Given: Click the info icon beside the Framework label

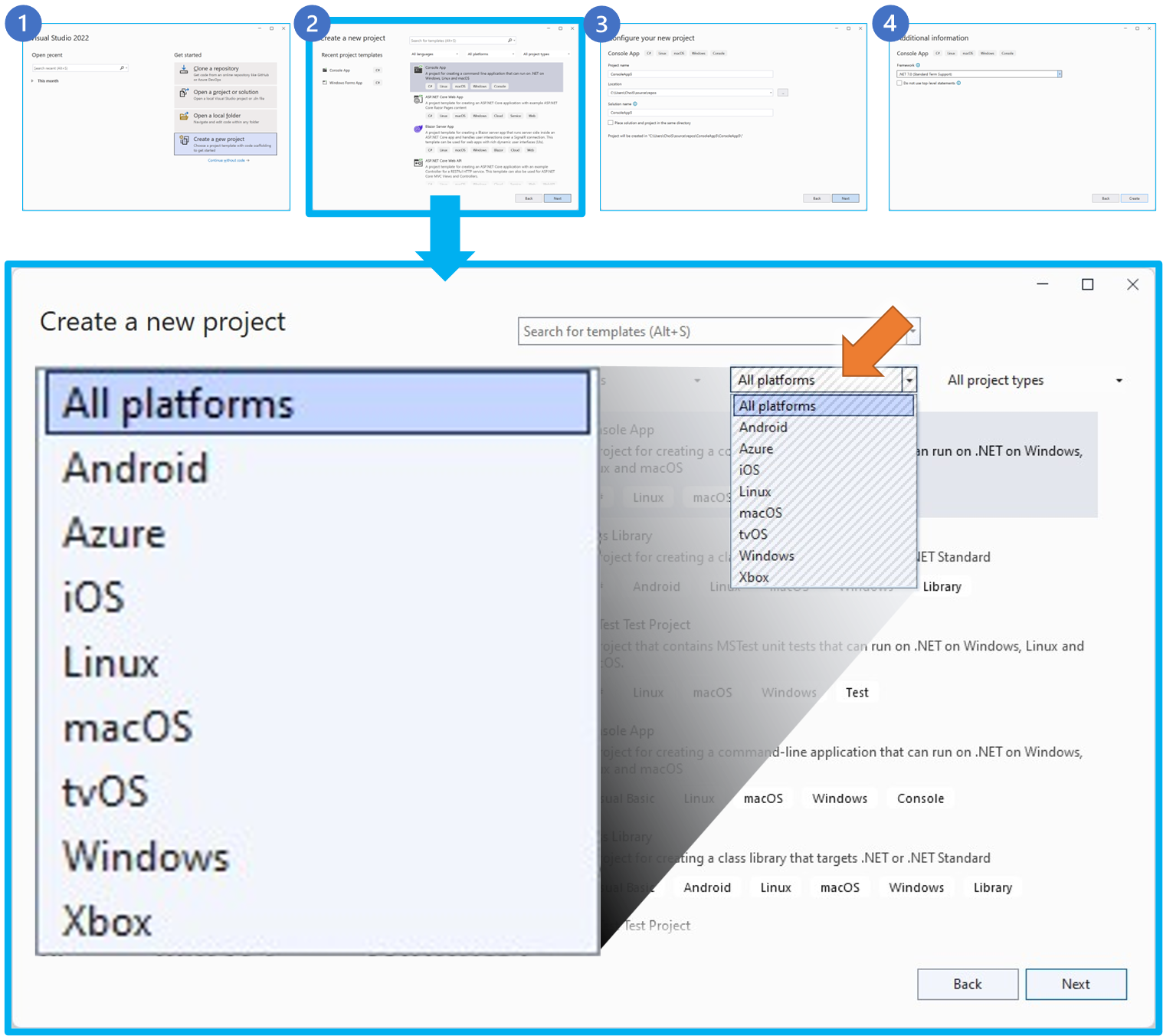Looking at the screenshot, I should [918, 65].
